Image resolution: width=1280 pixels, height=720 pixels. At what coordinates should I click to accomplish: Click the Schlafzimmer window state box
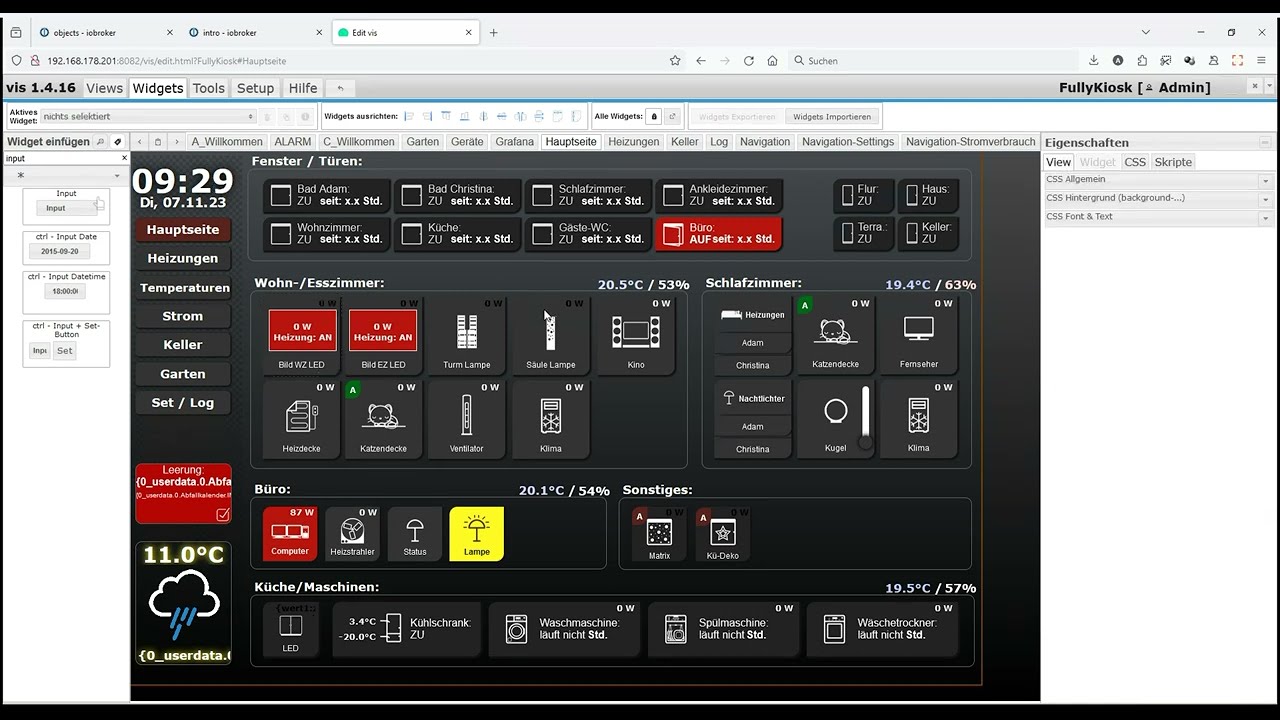(589, 195)
